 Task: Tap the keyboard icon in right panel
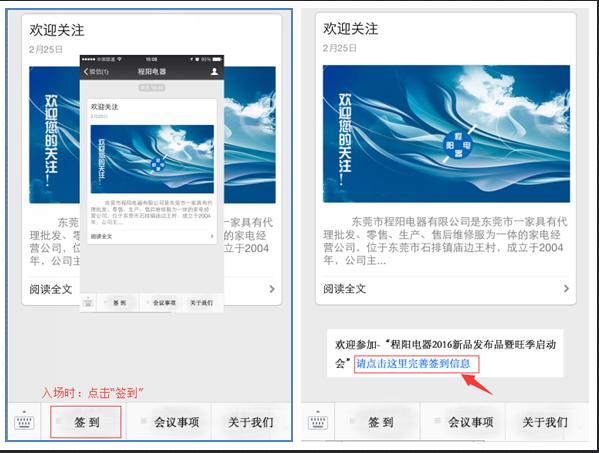[317, 421]
